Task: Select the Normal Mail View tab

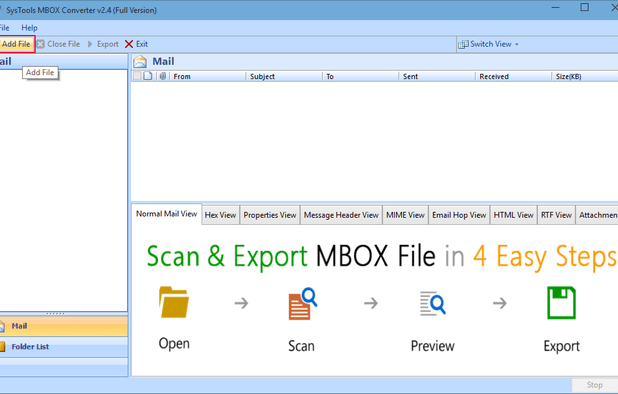Action: point(166,214)
